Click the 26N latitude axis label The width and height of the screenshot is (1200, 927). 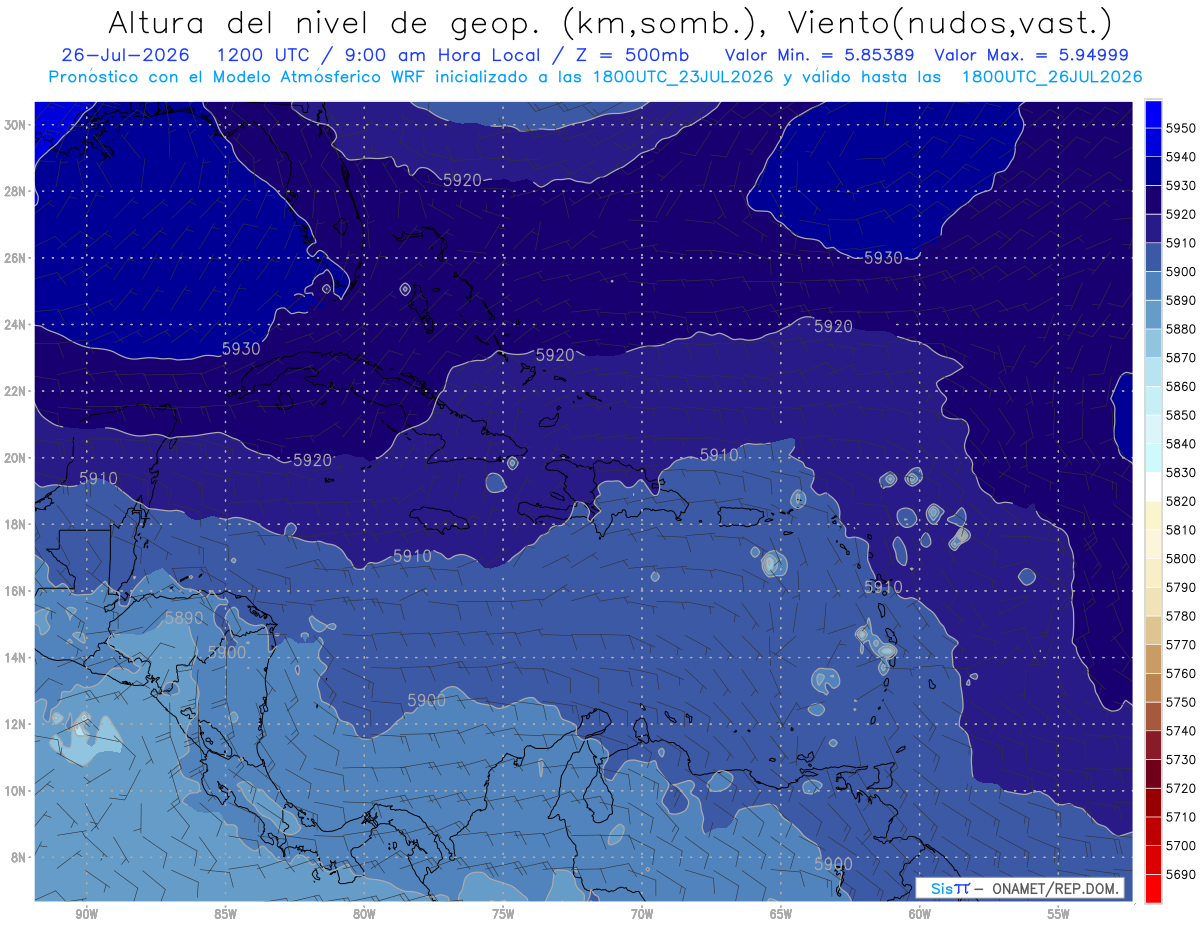(15, 258)
